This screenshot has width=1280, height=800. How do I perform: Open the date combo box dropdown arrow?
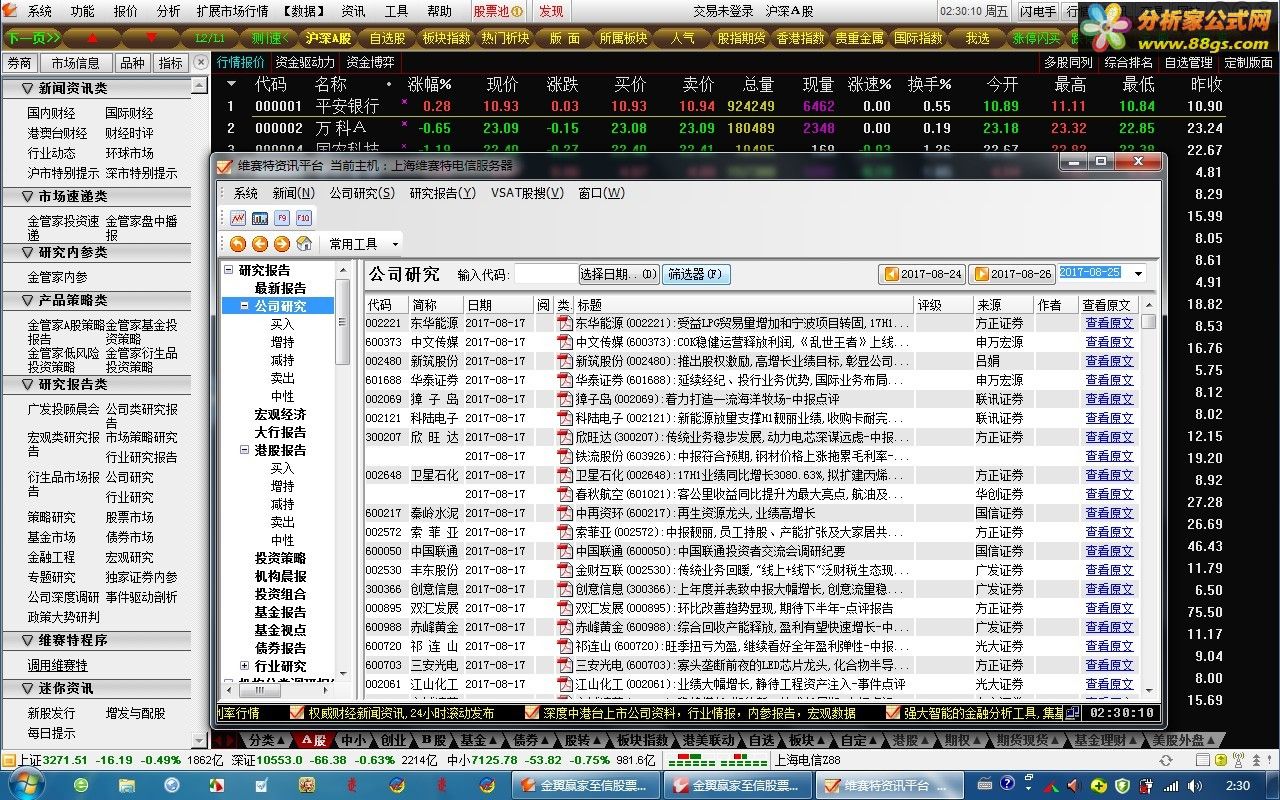1138,274
